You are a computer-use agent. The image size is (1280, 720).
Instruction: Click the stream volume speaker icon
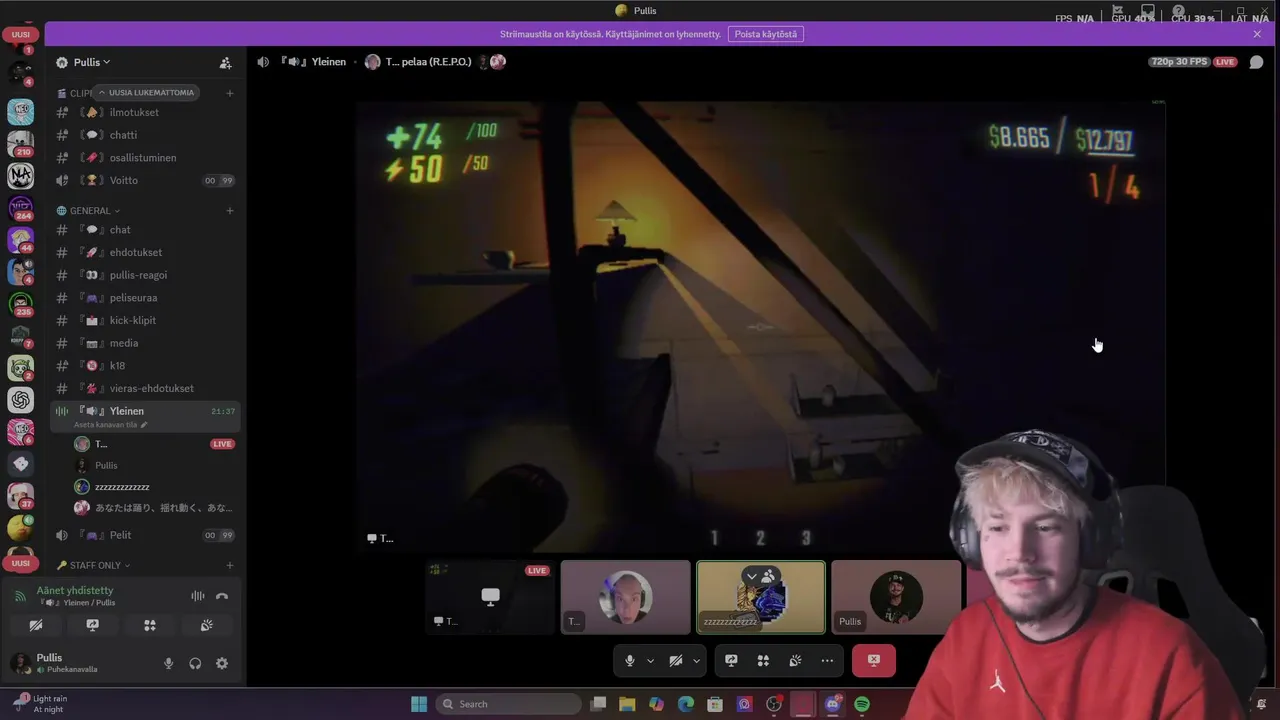click(263, 62)
